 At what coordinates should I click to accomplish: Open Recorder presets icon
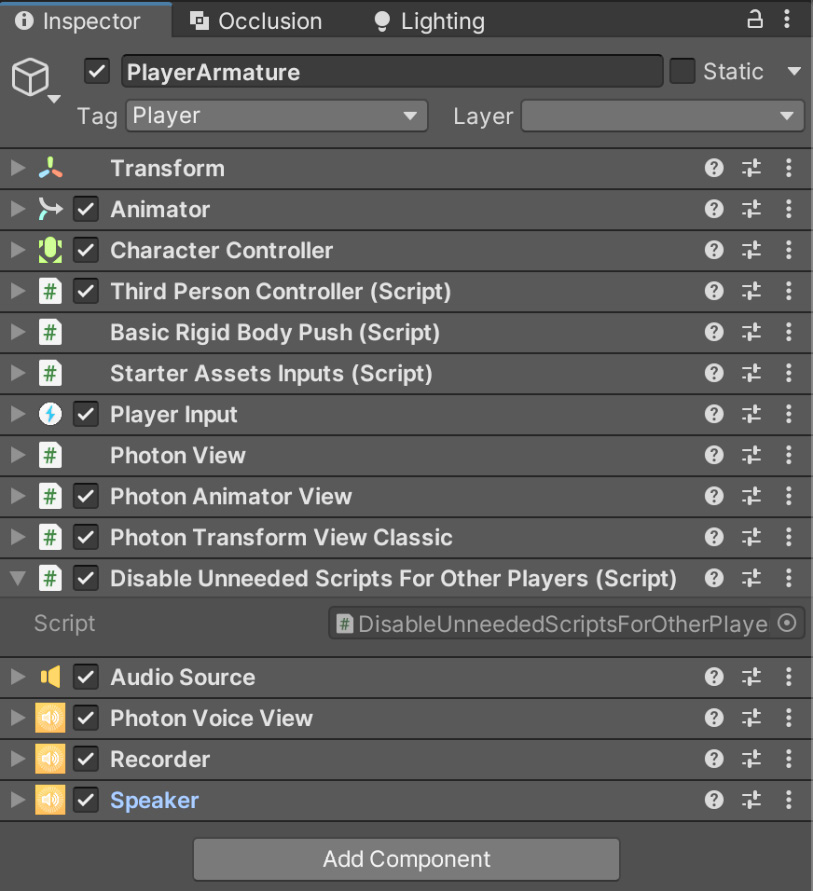[751, 759]
